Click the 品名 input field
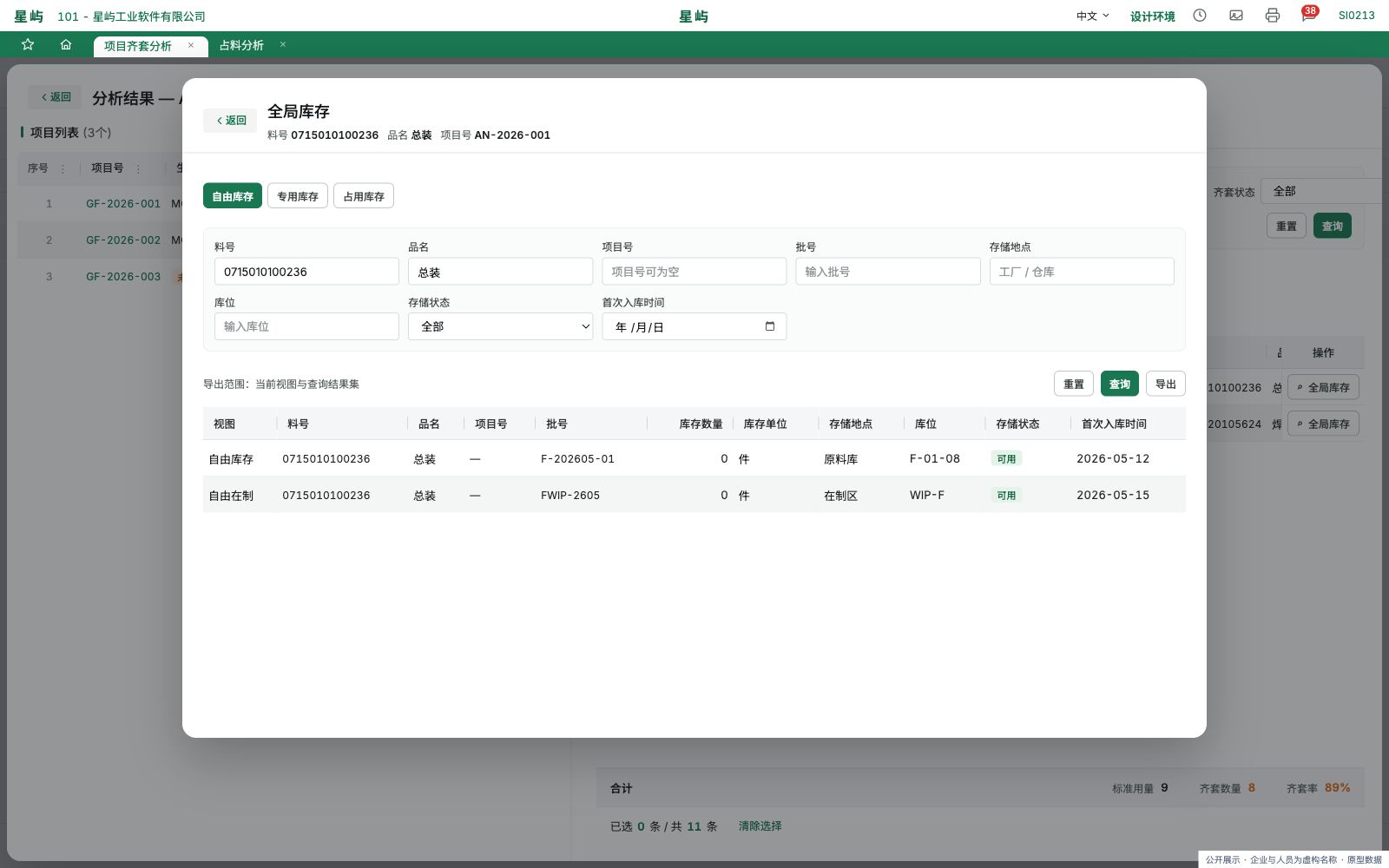The image size is (1389, 868). coord(500,272)
